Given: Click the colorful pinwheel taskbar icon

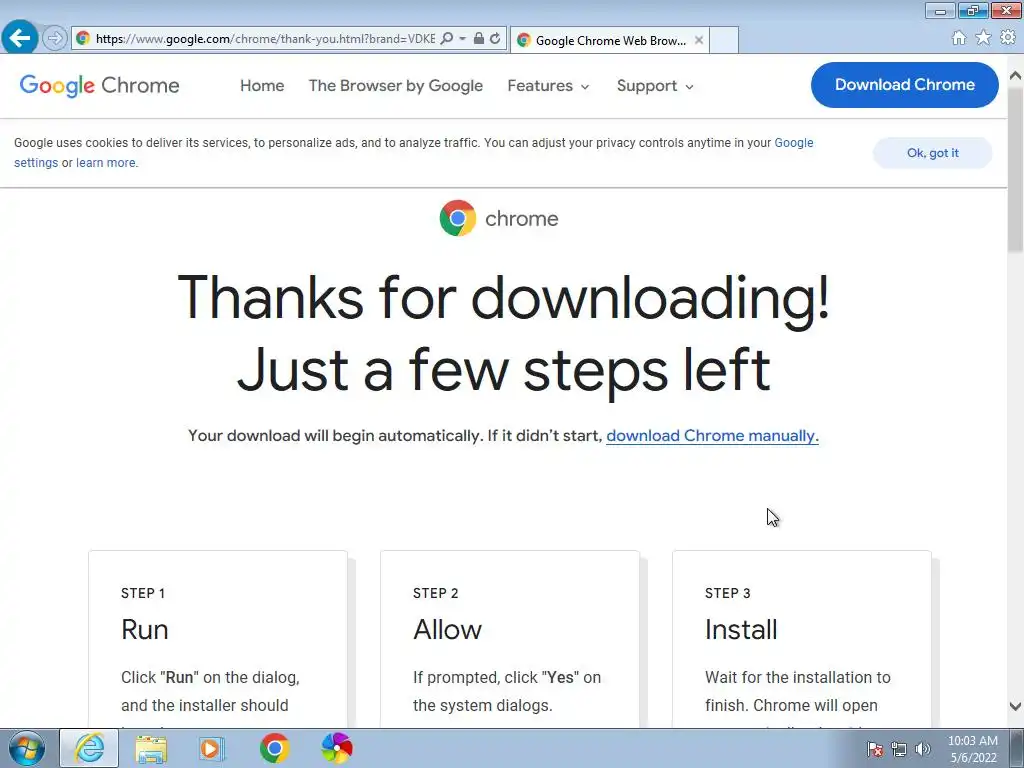Looking at the screenshot, I should tap(337, 748).
